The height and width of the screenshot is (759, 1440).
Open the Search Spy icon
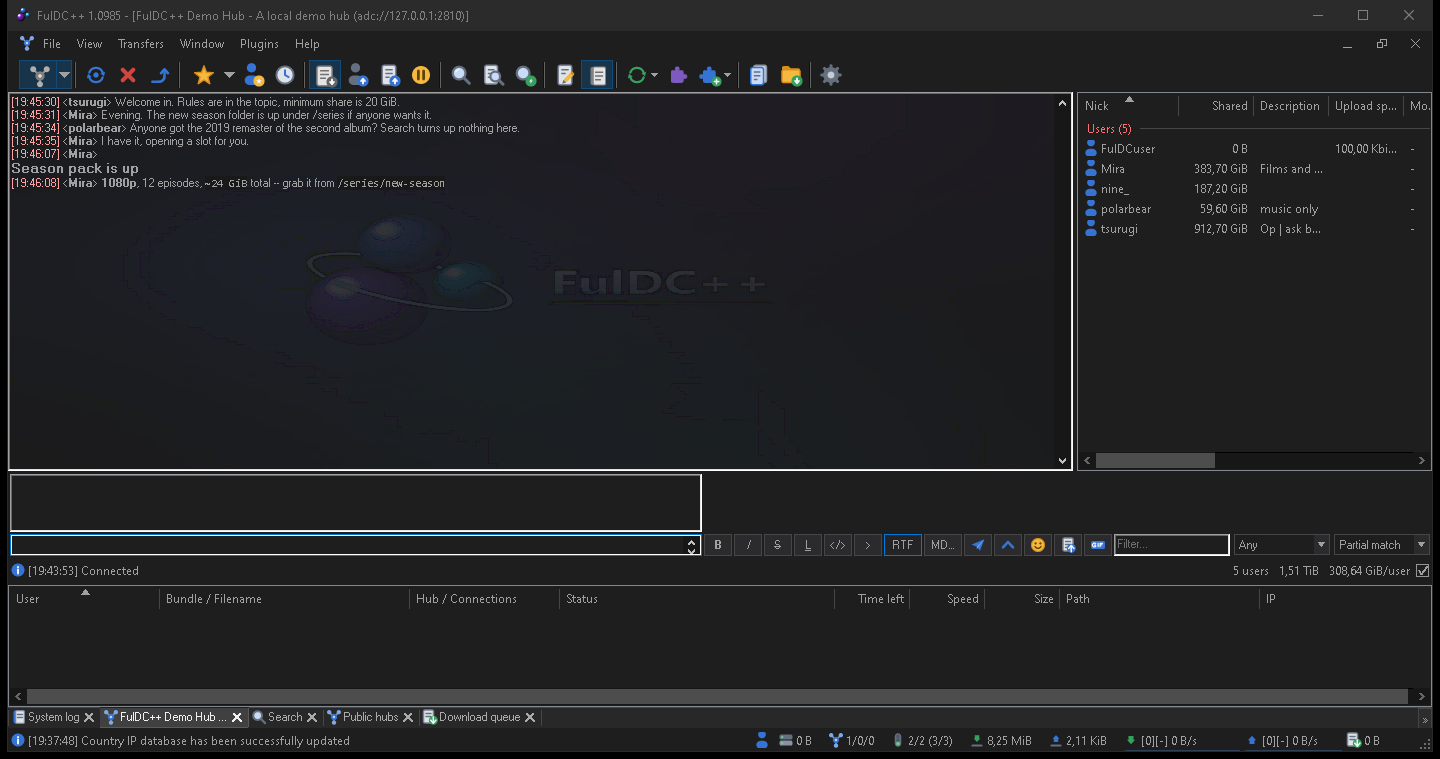(x=525, y=75)
